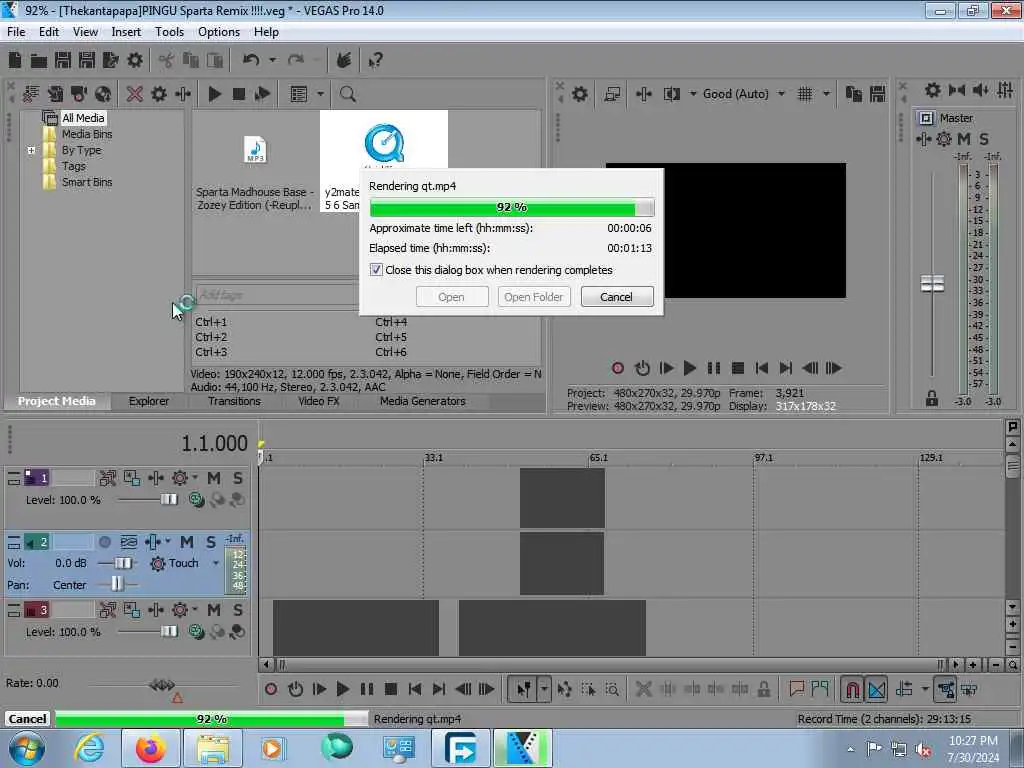
Task: Open automation settings dropdown on track 1
Action: (x=195, y=478)
